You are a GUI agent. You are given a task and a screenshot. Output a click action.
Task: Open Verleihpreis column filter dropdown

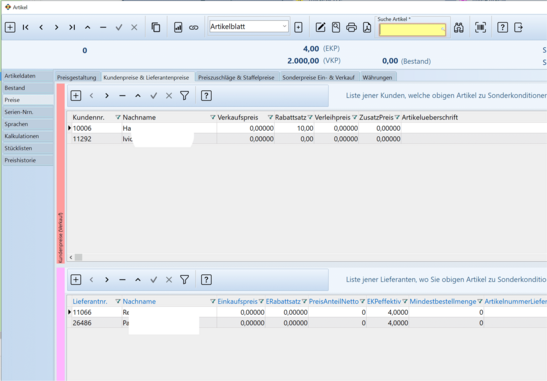(x=355, y=118)
